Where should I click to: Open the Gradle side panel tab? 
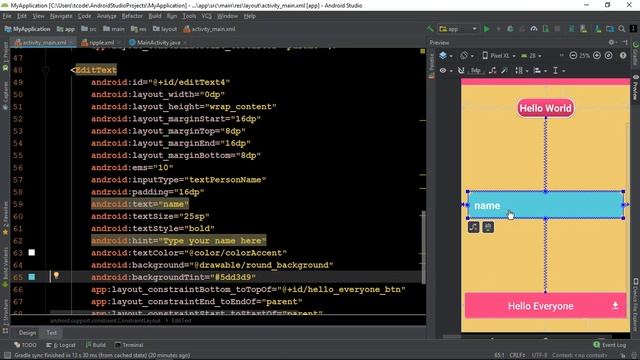coord(636,53)
